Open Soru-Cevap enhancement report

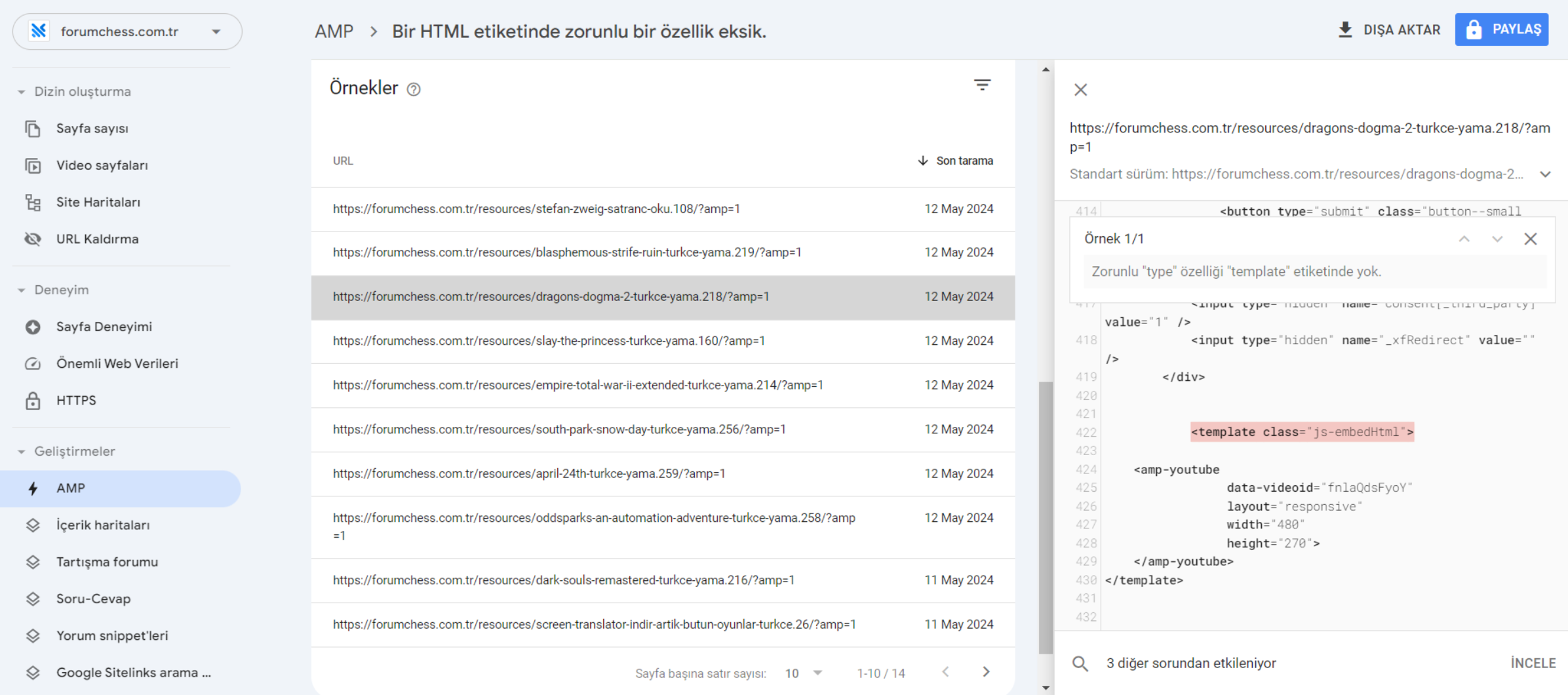click(121, 599)
